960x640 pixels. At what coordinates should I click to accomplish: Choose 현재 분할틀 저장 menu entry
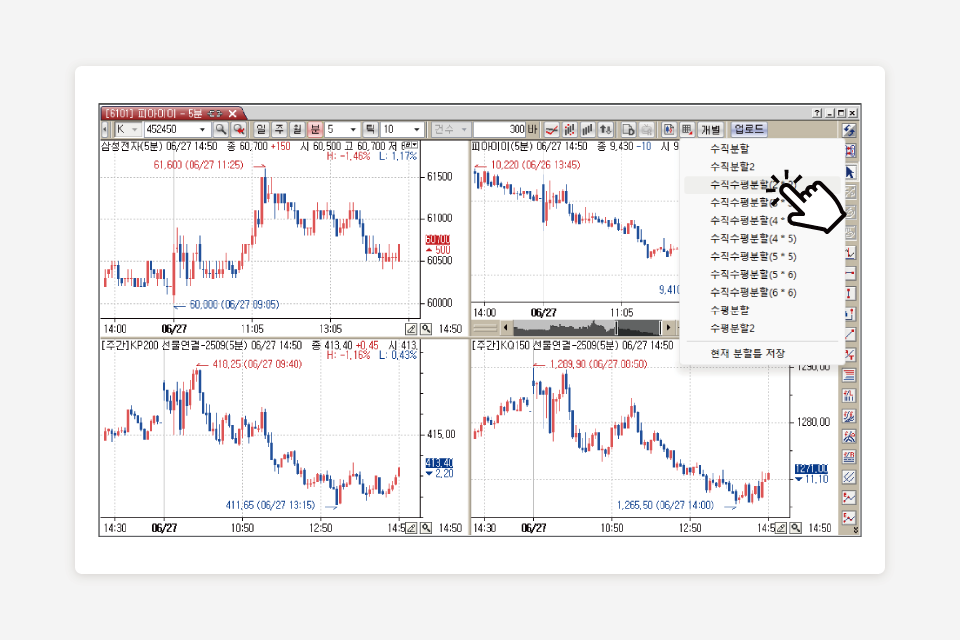coord(747,353)
